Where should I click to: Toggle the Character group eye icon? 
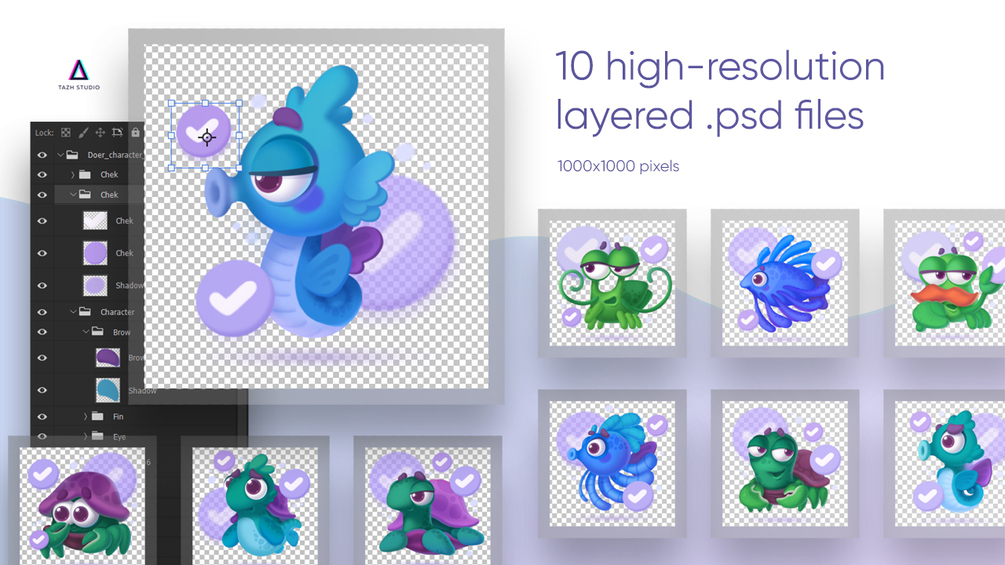pyautogui.click(x=42, y=312)
